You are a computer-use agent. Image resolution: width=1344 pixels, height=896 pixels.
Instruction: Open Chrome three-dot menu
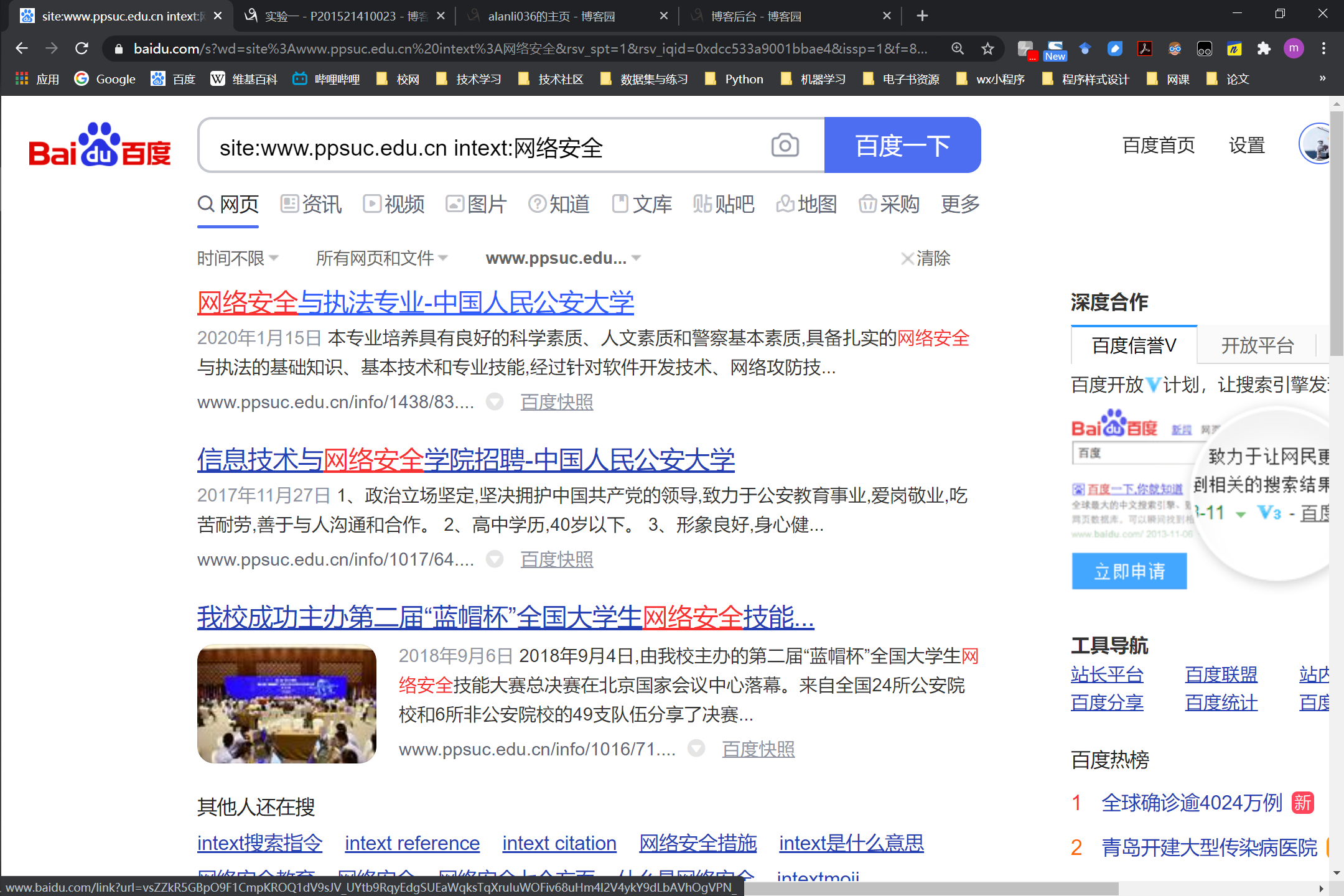click(x=1323, y=49)
